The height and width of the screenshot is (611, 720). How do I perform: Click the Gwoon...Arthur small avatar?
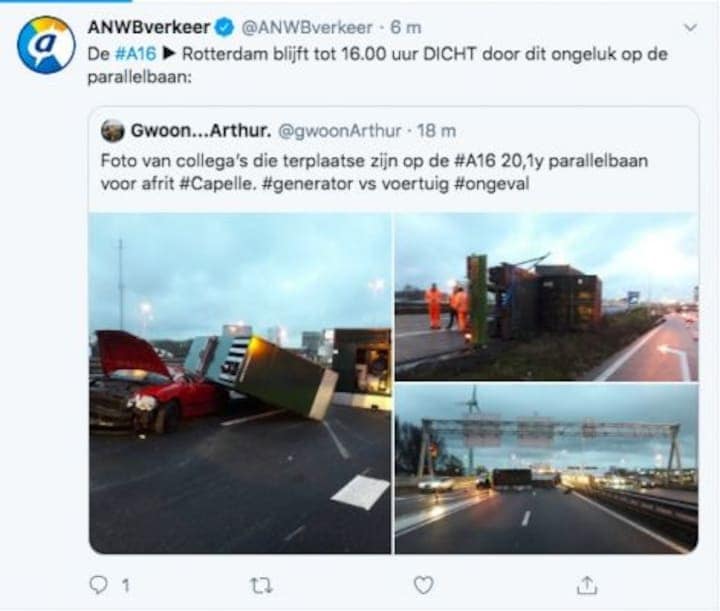click(x=112, y=131)
